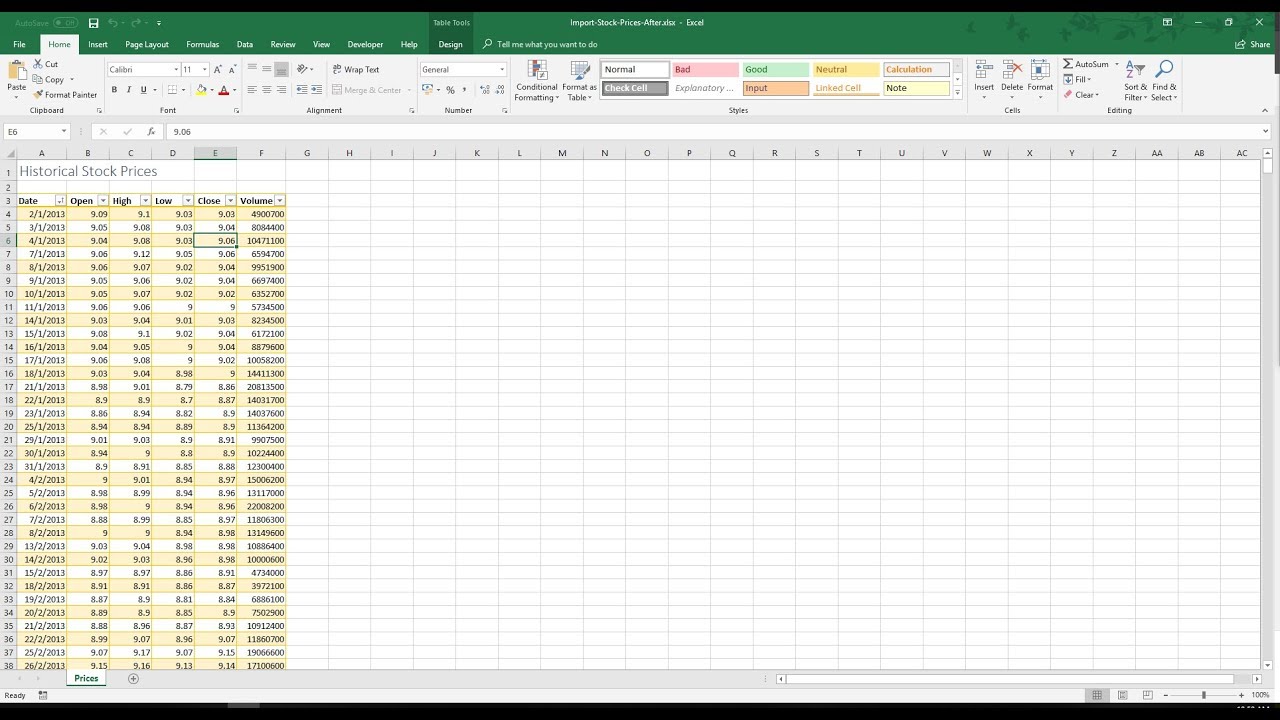Apply the Check Cell style
This screenshot has width=1280, height=720.
click(634, 88)
